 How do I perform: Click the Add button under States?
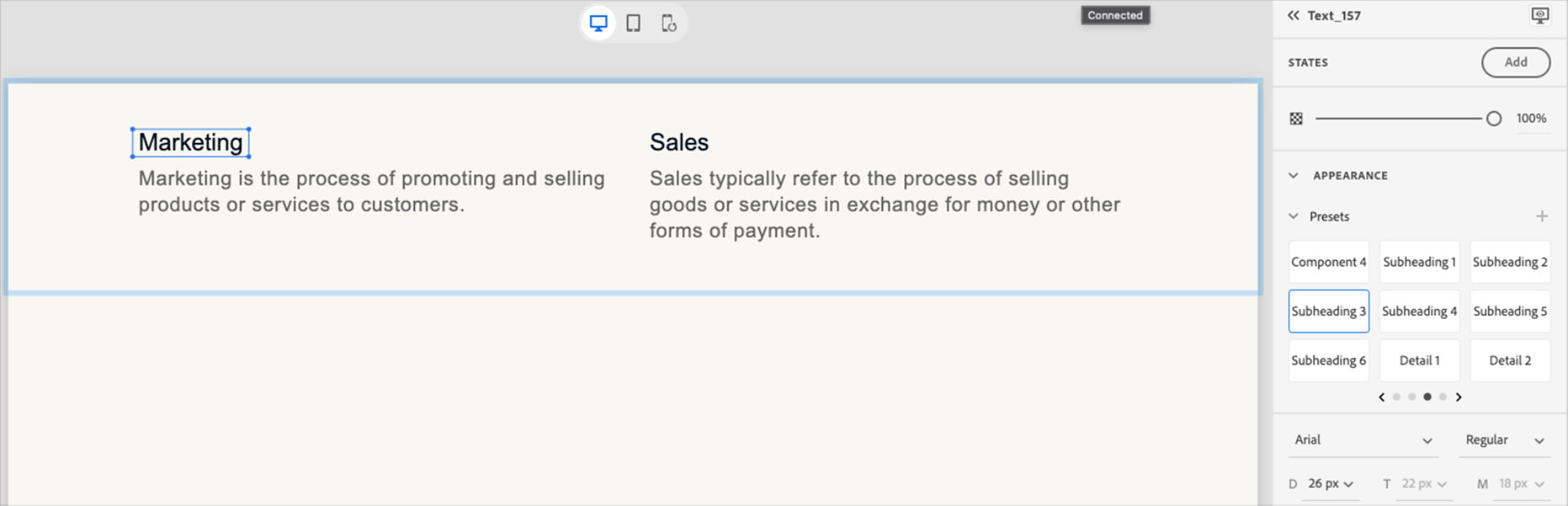(x=1516, y=62)
